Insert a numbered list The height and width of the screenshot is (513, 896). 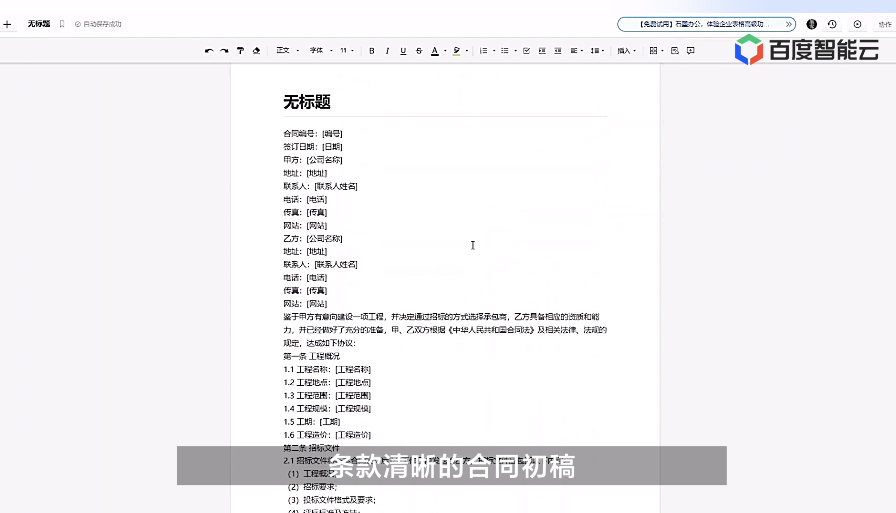coord(483,51)
